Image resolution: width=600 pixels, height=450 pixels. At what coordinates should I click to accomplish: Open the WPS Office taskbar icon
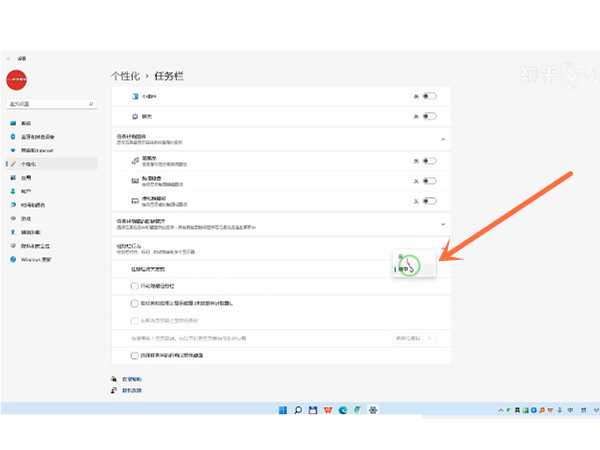[x=327, y=410]
